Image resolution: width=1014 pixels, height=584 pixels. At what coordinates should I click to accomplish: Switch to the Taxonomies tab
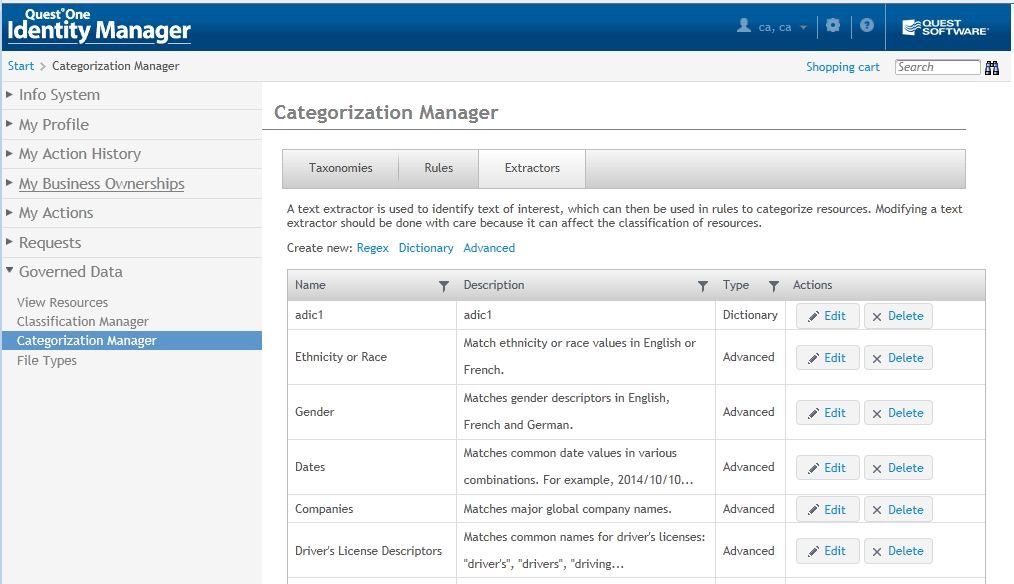[340, 168]
